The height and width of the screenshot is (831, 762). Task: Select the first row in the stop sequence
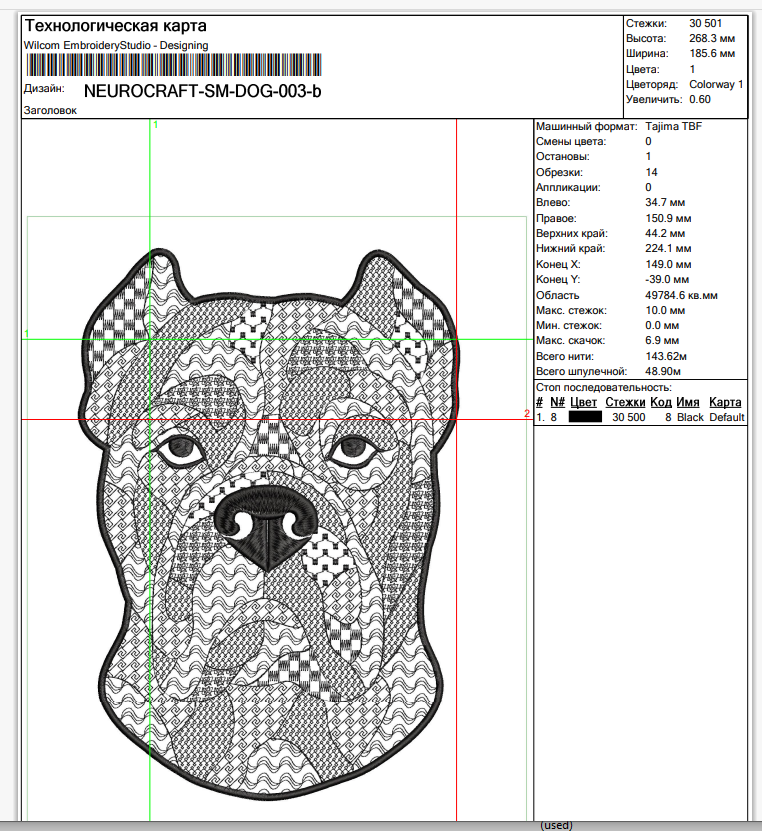click(x=640, y=417)
